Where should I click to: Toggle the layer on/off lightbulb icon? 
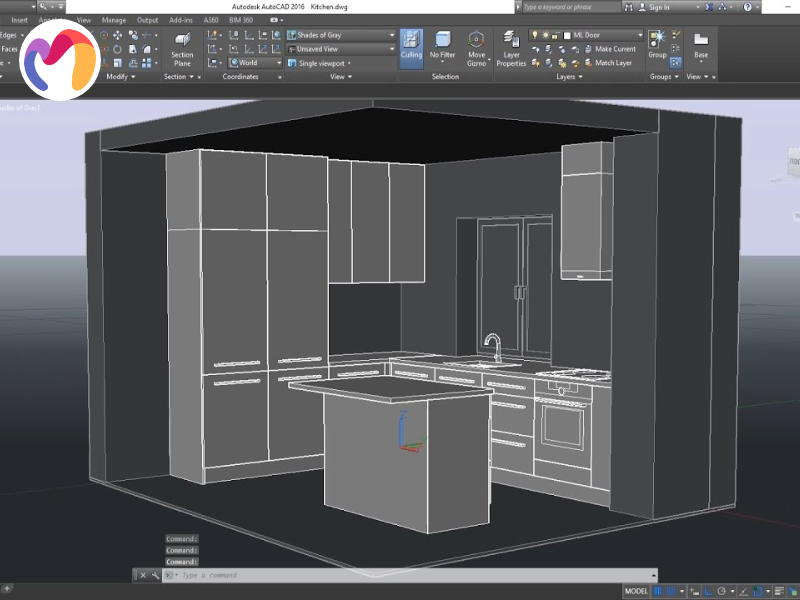point(534,35)
